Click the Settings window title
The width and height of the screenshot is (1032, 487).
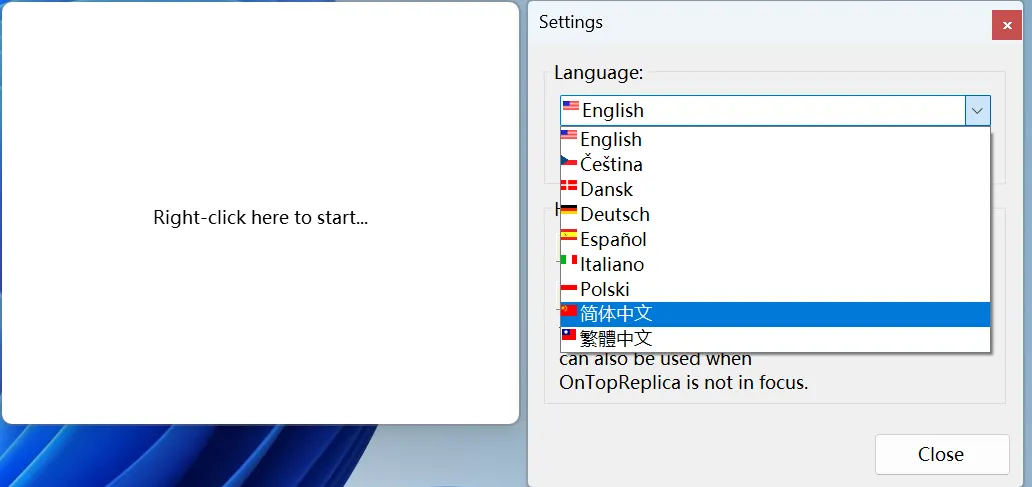coord(571,22)
